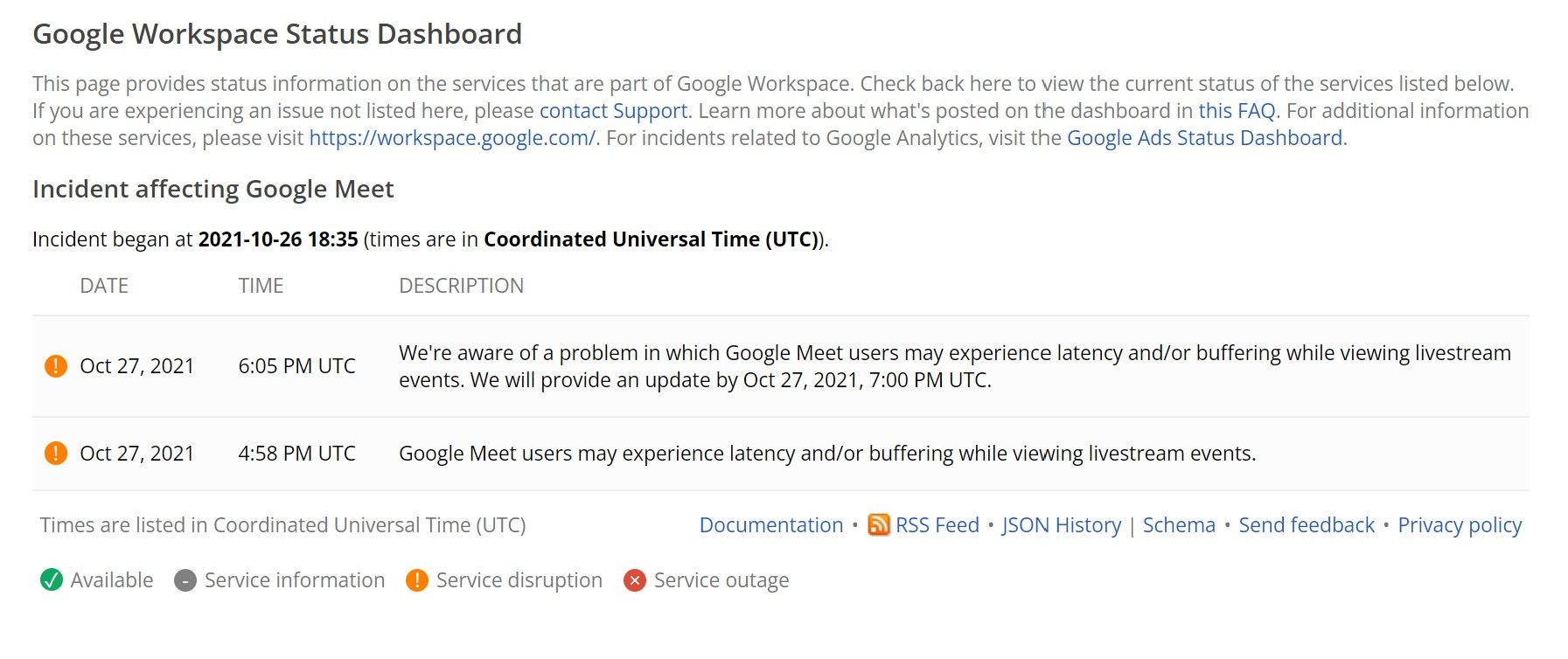Click the Google Workspace Status Dashboard heading
Screen dimensions: 1568x659
click(x=277, y=34)
